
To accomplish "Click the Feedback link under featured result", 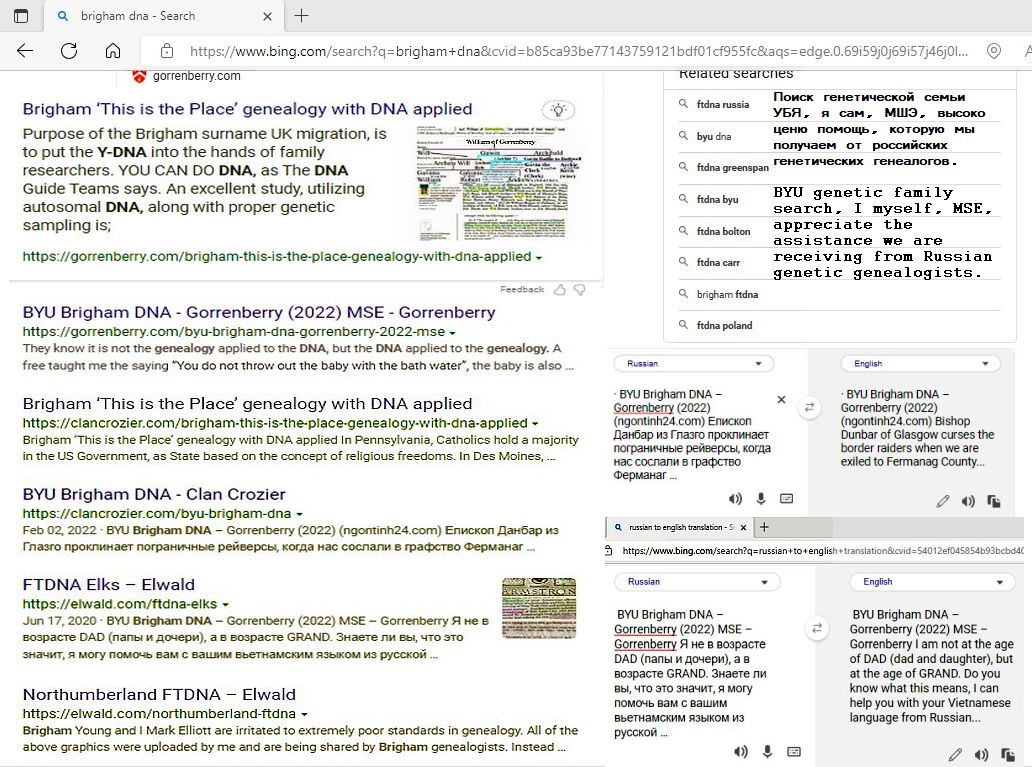I will click(x=522, y=290).
